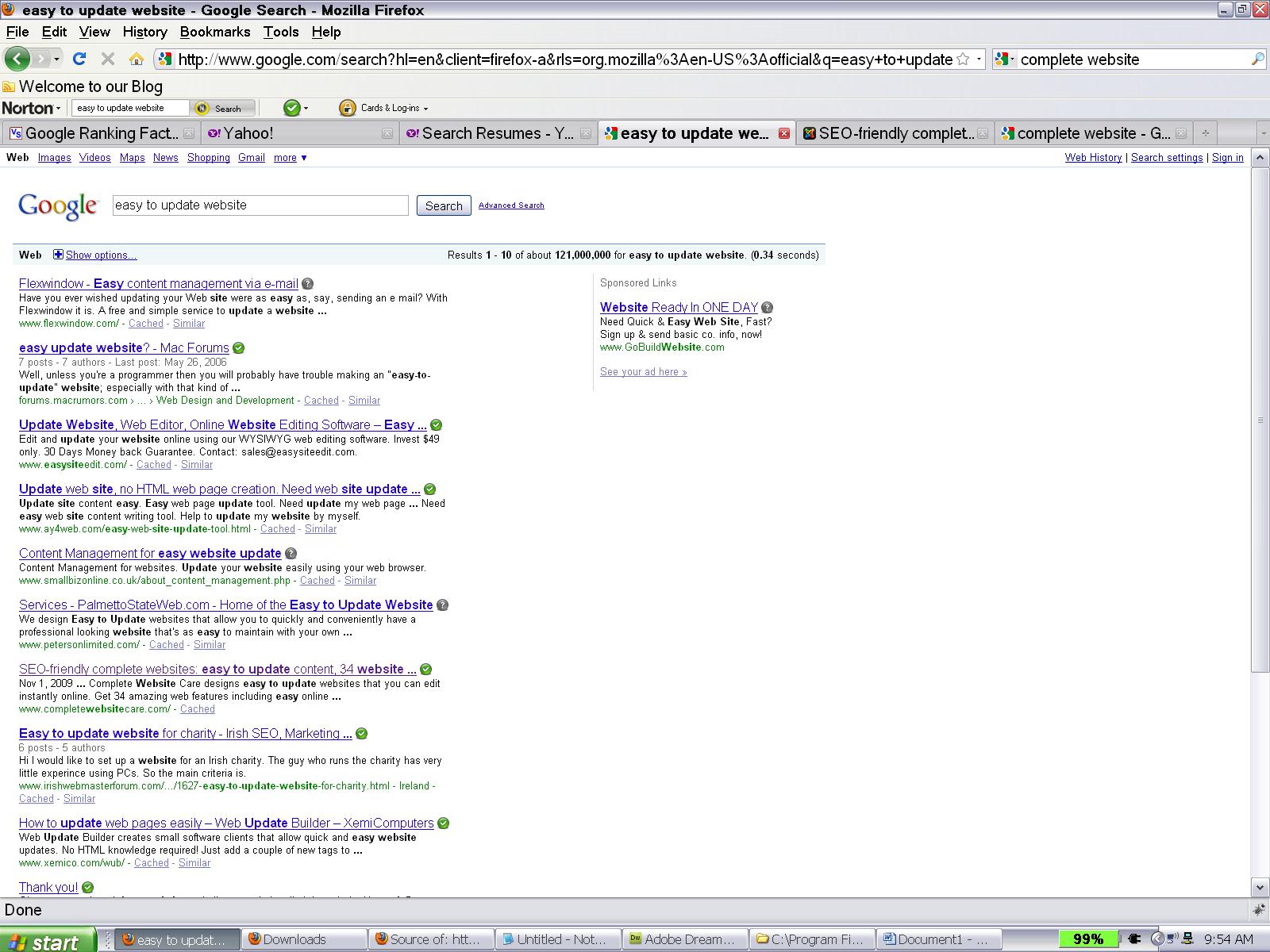Click Norton safe icon beside Mac Forums result
Viewport: 1270px width, 952px height.
[239, 348]
